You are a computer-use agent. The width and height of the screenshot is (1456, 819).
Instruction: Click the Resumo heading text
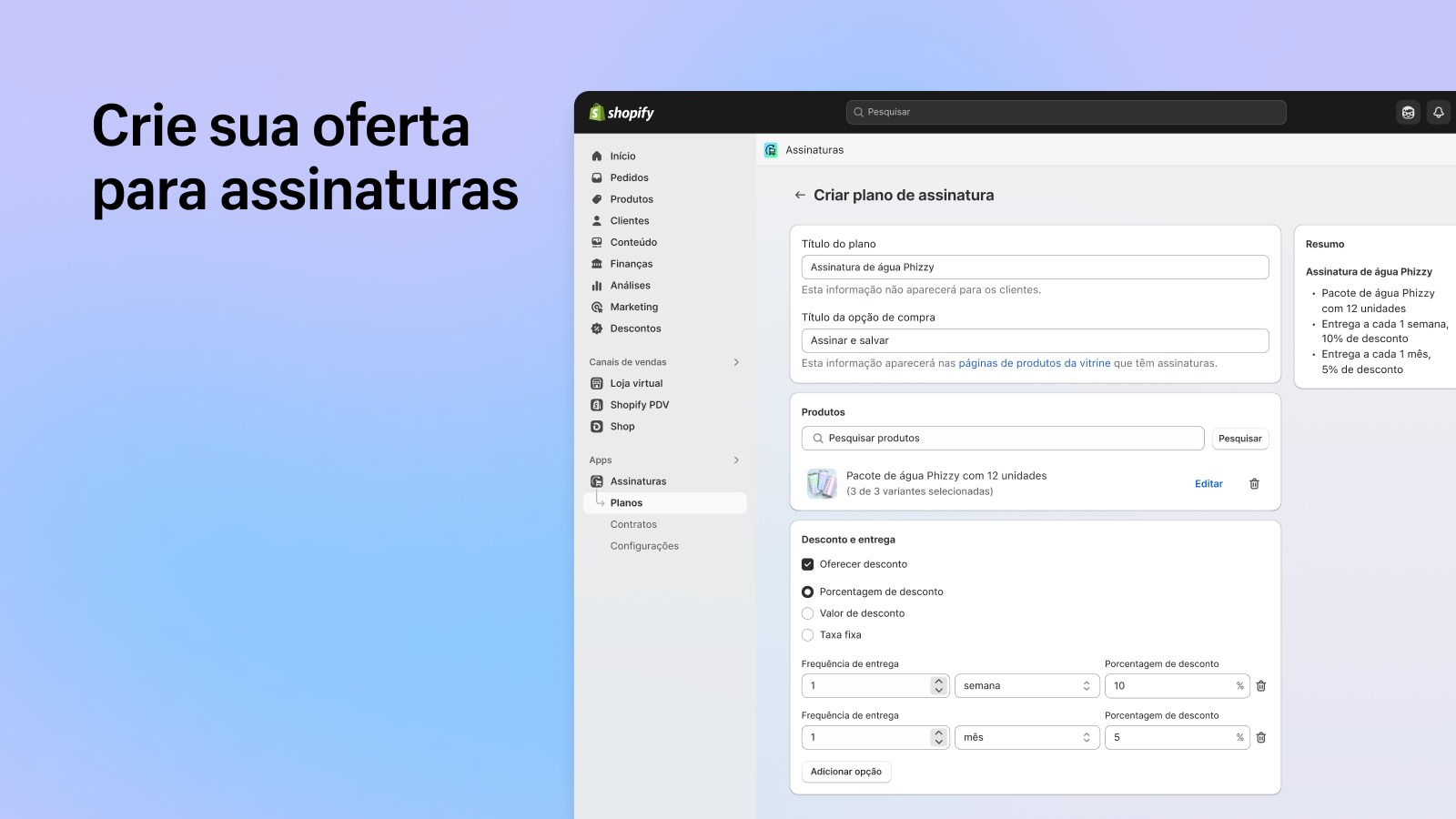pyautogui.click(x=1325, y=245)
